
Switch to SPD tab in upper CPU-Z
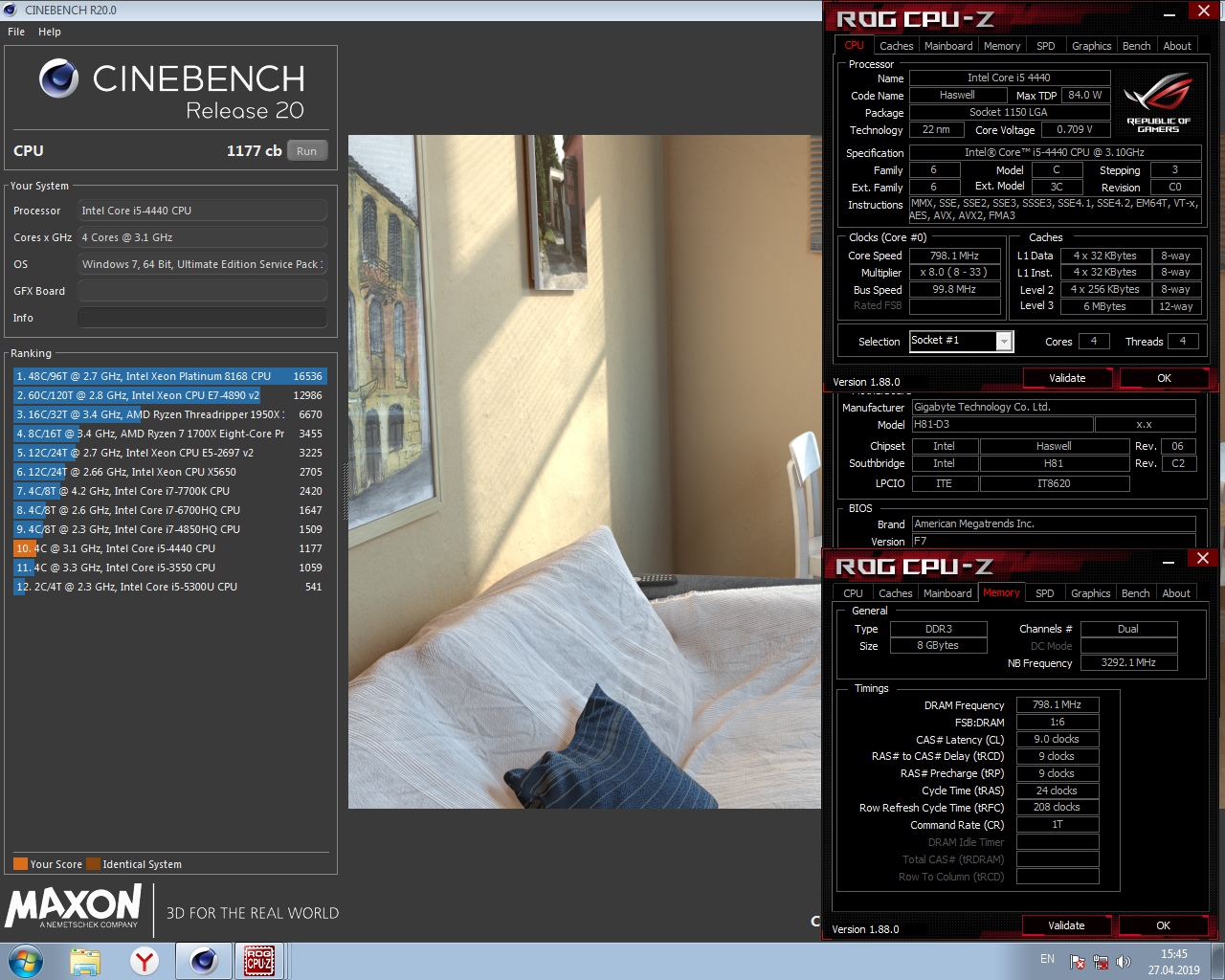[1046, 46]
